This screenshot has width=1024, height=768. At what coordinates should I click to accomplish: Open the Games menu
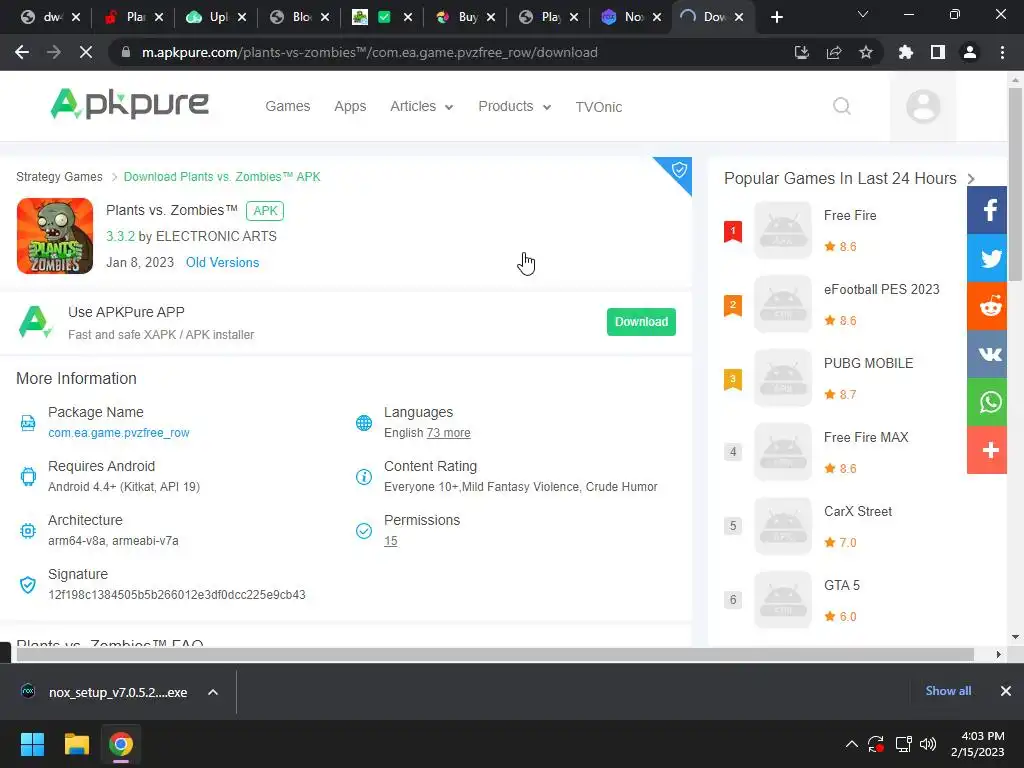287,106
